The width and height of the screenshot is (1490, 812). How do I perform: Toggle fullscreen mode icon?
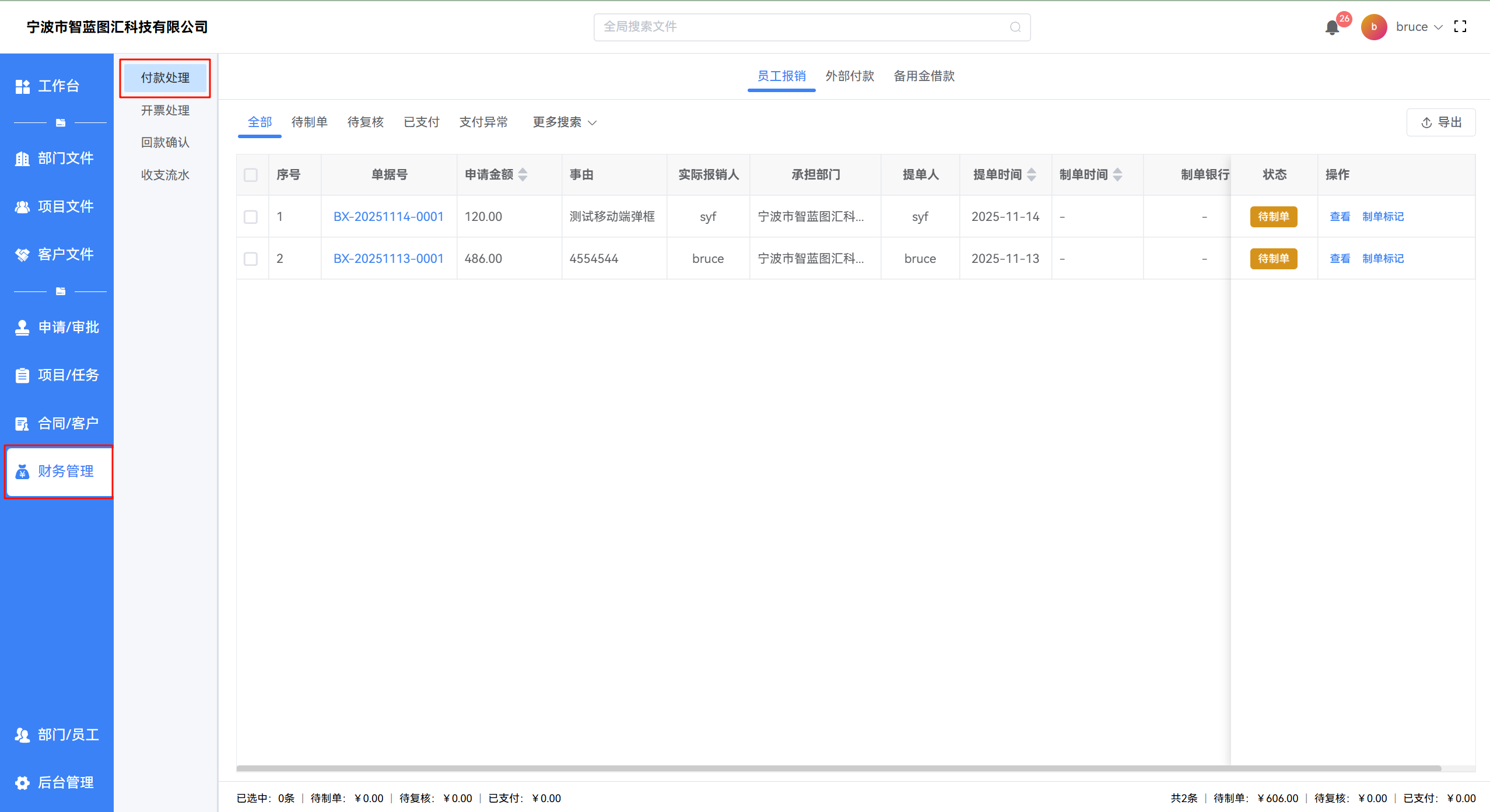[x=1460, y=27]
